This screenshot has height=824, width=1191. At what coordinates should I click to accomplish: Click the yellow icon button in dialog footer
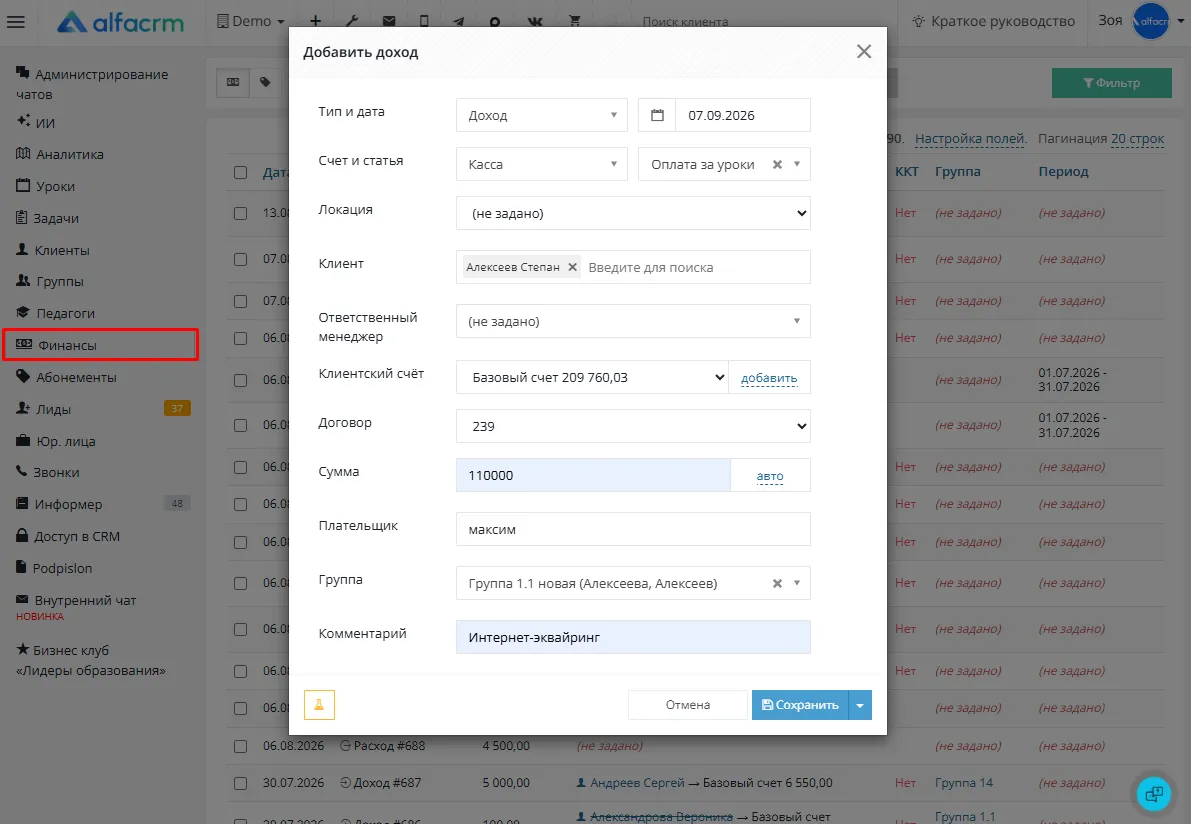pyautogui.click(x=319, y=705)
